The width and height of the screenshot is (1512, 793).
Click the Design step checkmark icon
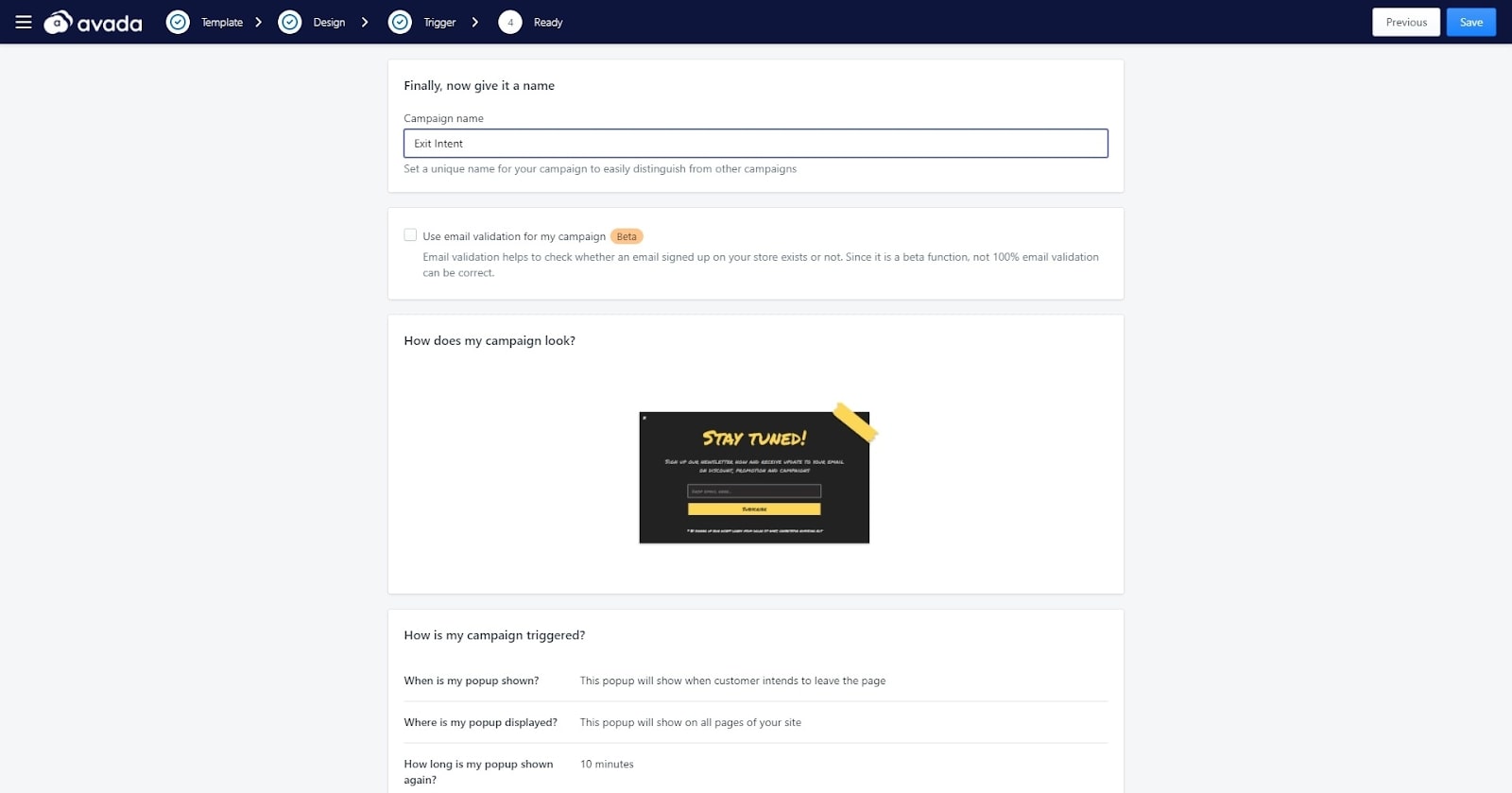[290, 22]
